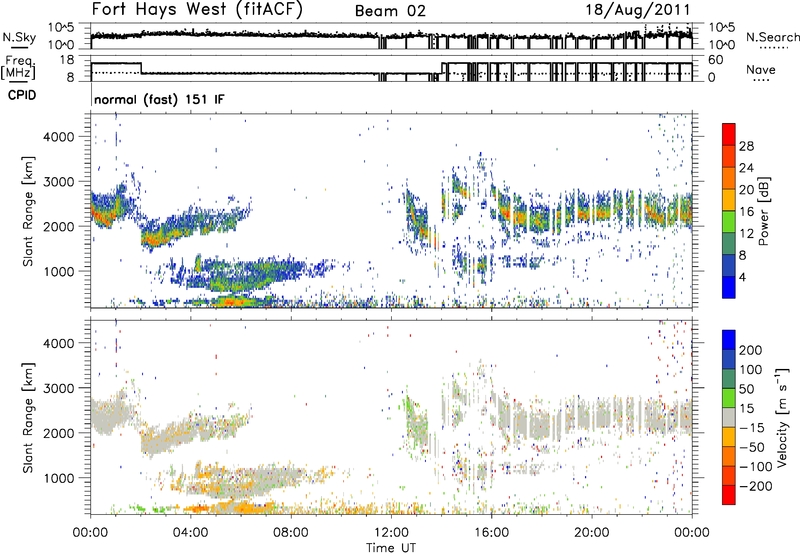Viewport: 800px width, 554px height.
Task: Click the Velocity panel "Slant Range [km]" label
Action: click(x=28, y=417)
